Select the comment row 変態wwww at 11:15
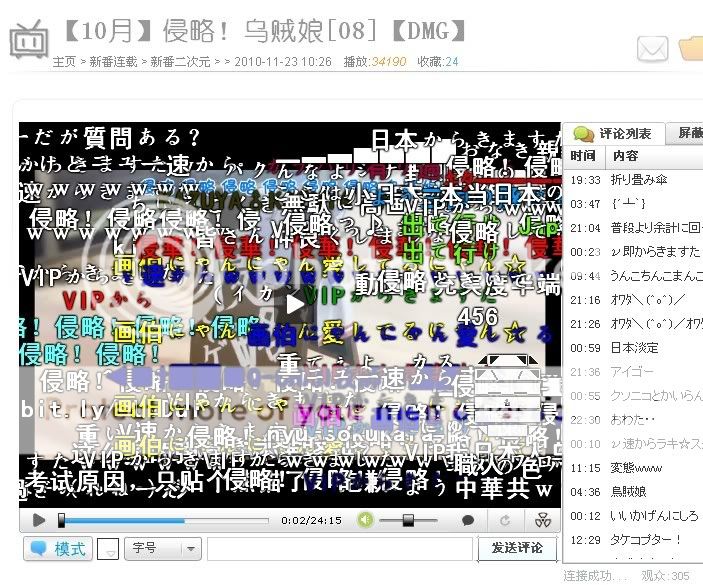Screen dimensions: 703x585 633,468
